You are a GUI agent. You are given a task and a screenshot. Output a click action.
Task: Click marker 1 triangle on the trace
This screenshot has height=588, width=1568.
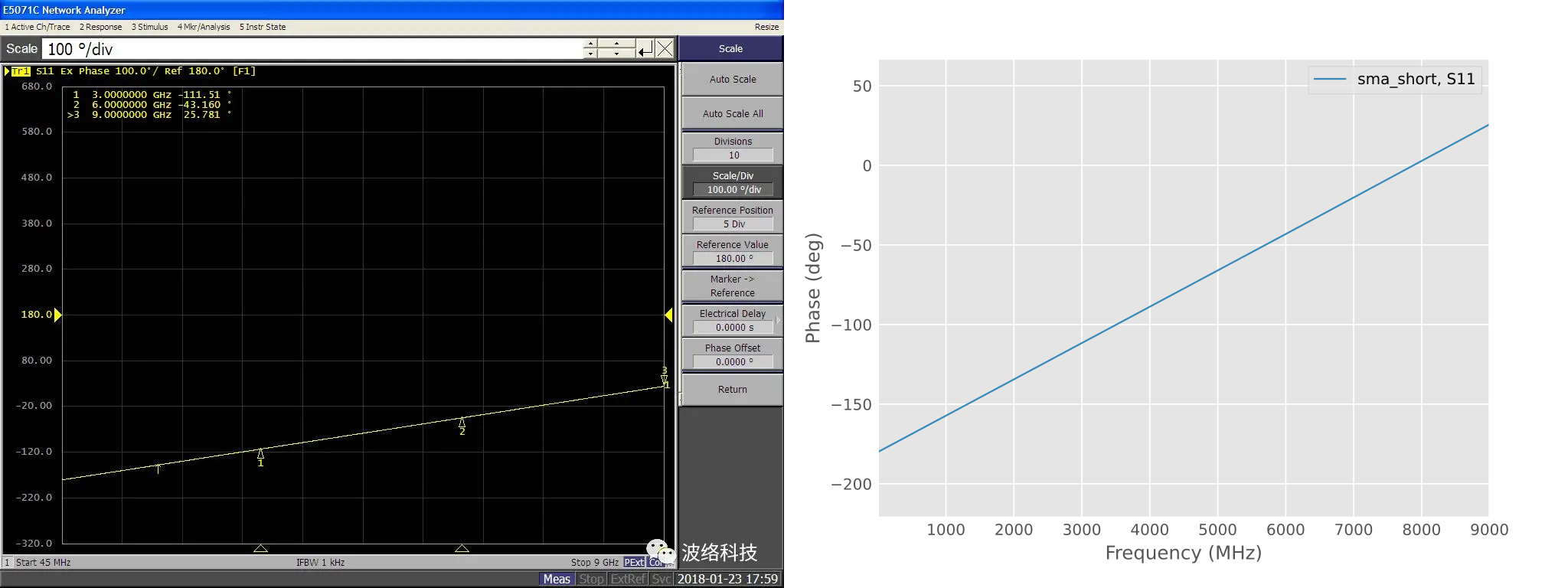pos(260,454)
